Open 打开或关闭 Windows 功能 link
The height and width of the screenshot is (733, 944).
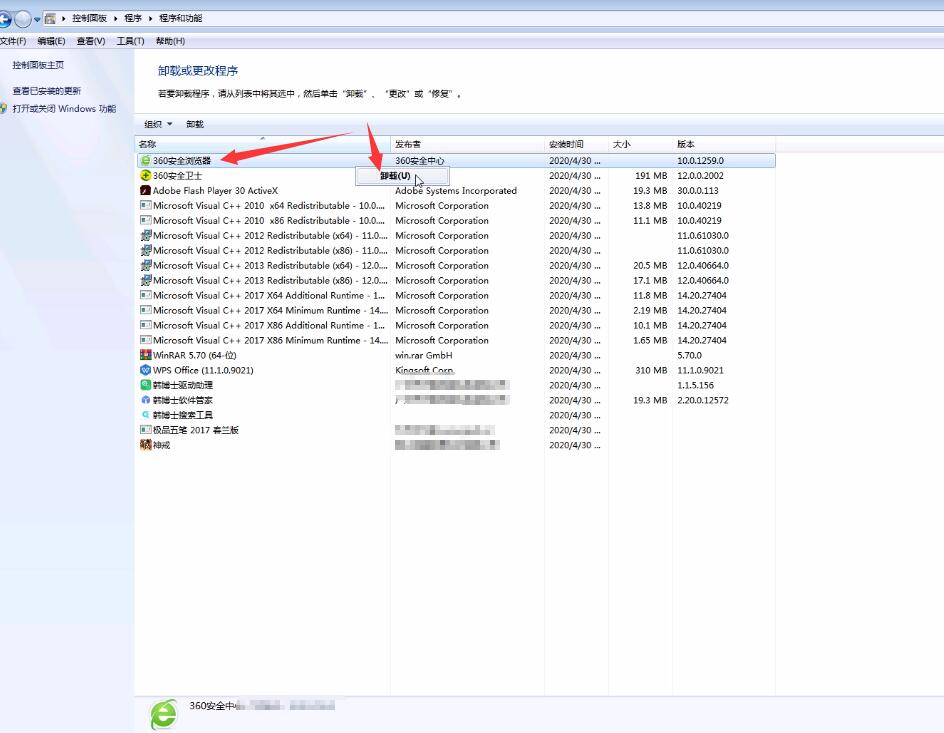click(x=64, y=109)
